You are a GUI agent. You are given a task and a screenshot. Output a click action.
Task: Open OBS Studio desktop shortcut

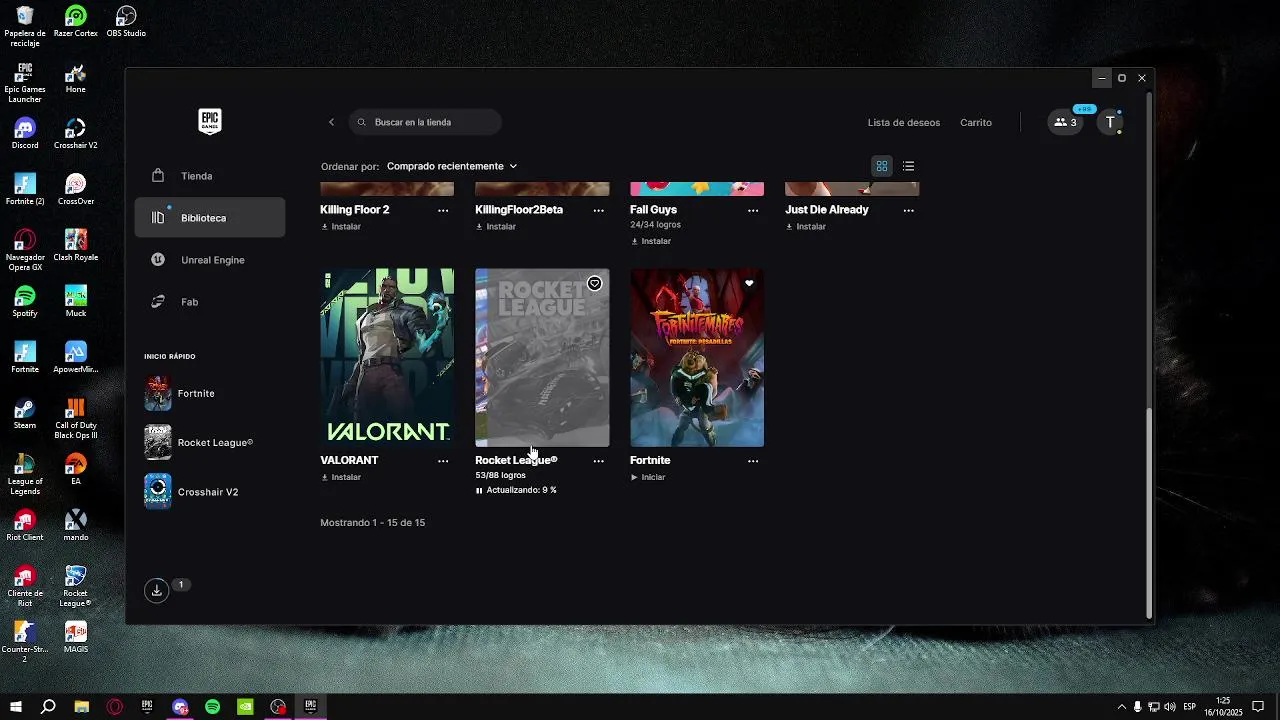point(126,21)
